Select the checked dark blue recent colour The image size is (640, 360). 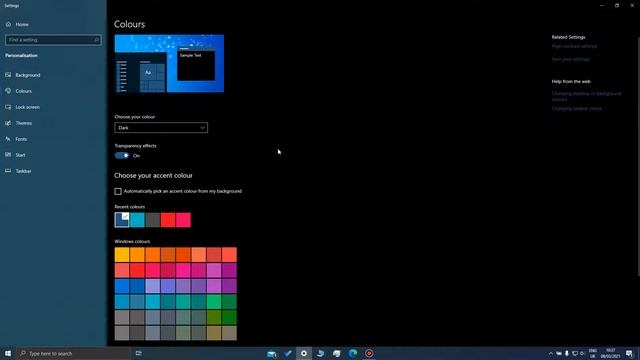point(122,220)
